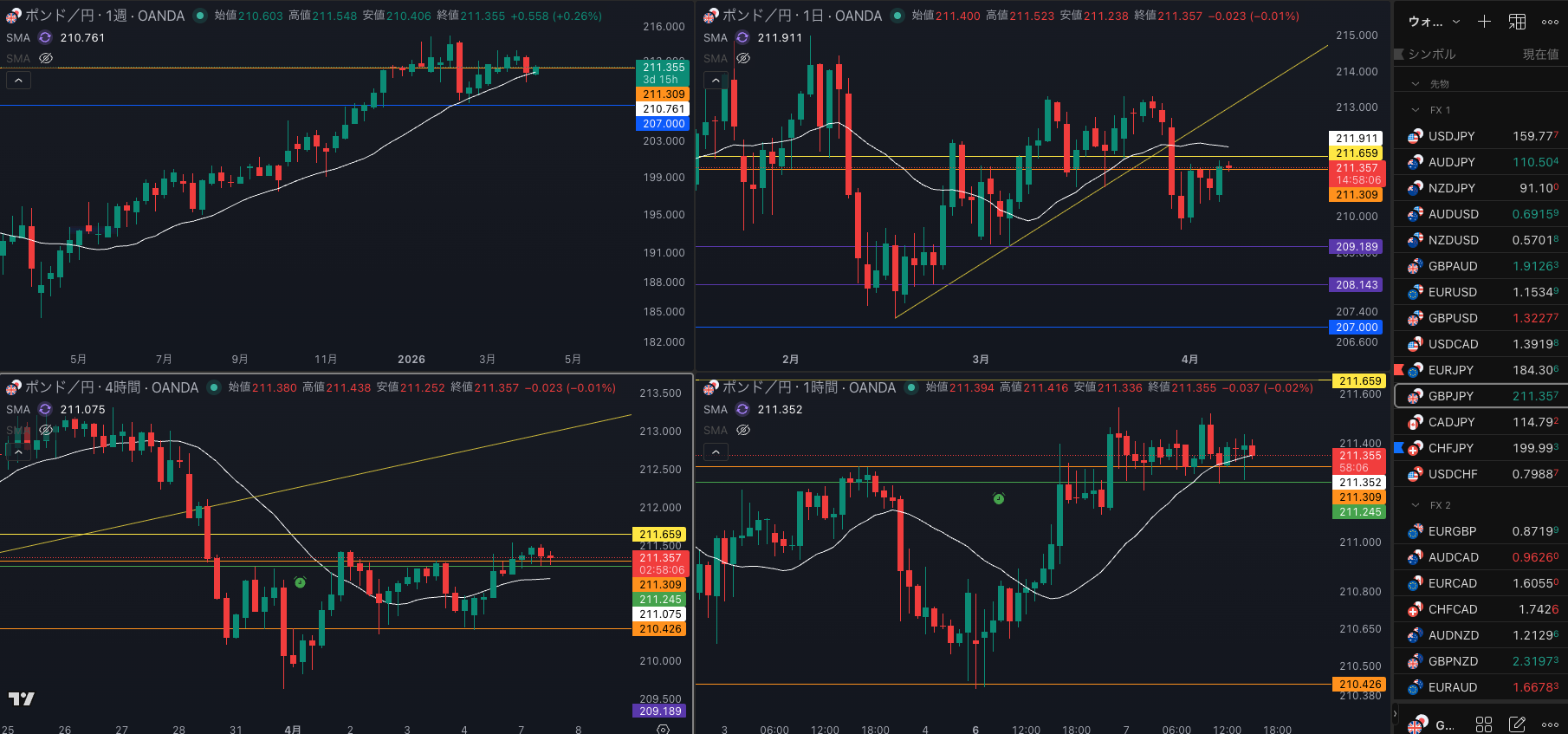Unhide the second SMA on daily chart
Image resolution: width=1568 pixels, height=734 pixels.
[x=743, y=58]
